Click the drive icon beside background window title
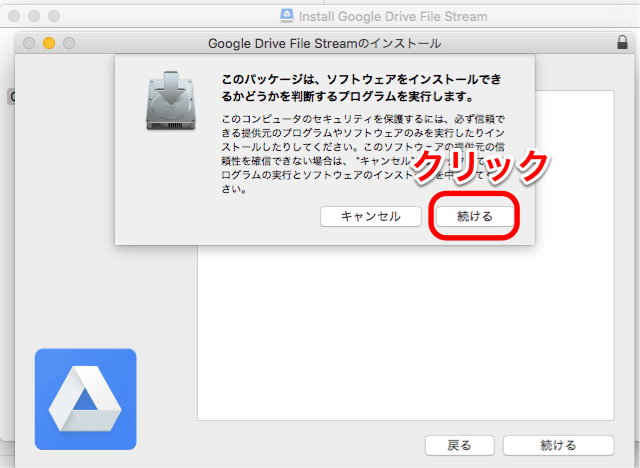Viewport: 640px width, 468px height. (x=286, y=16)
